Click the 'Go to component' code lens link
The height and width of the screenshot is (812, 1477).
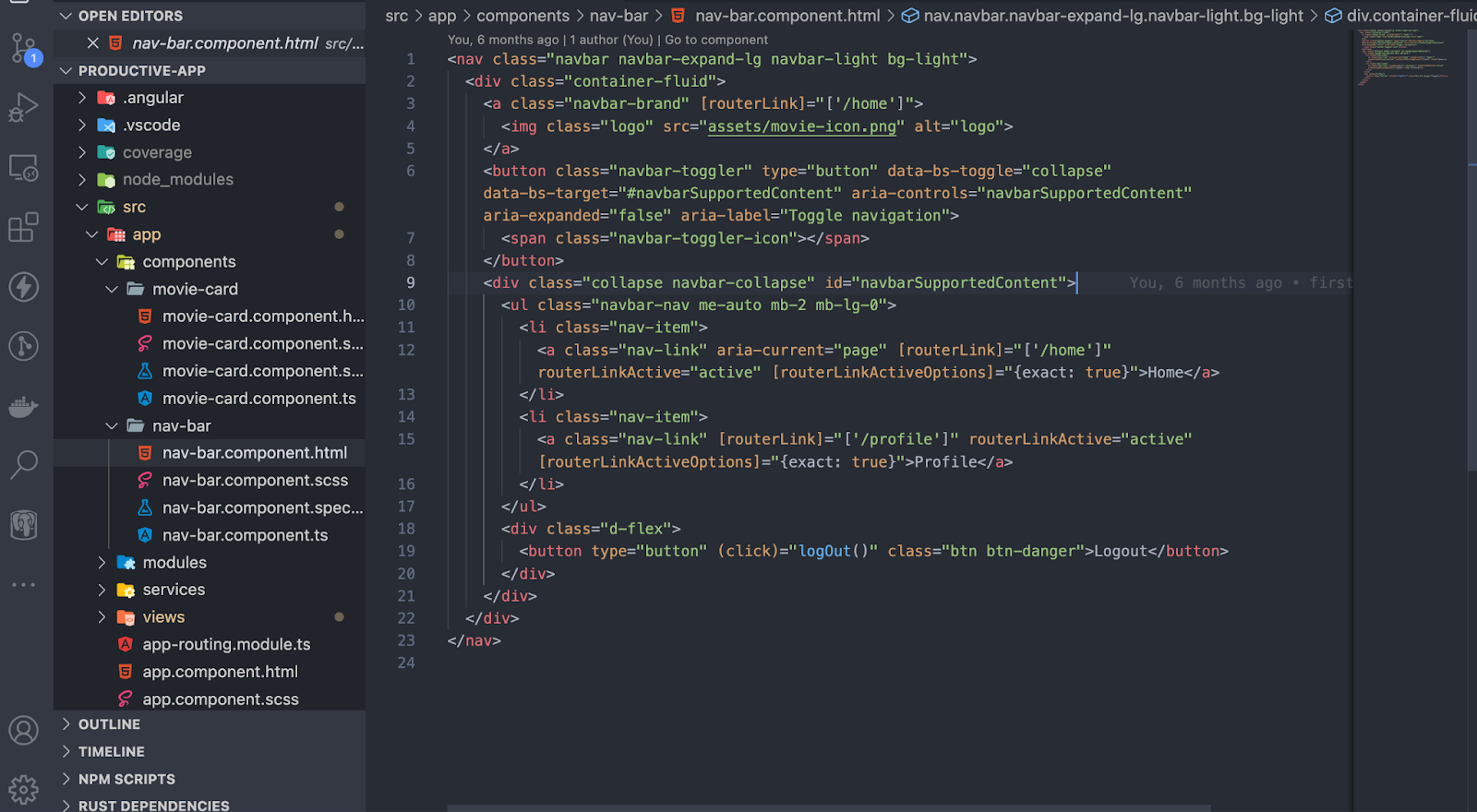coord(716,40)
